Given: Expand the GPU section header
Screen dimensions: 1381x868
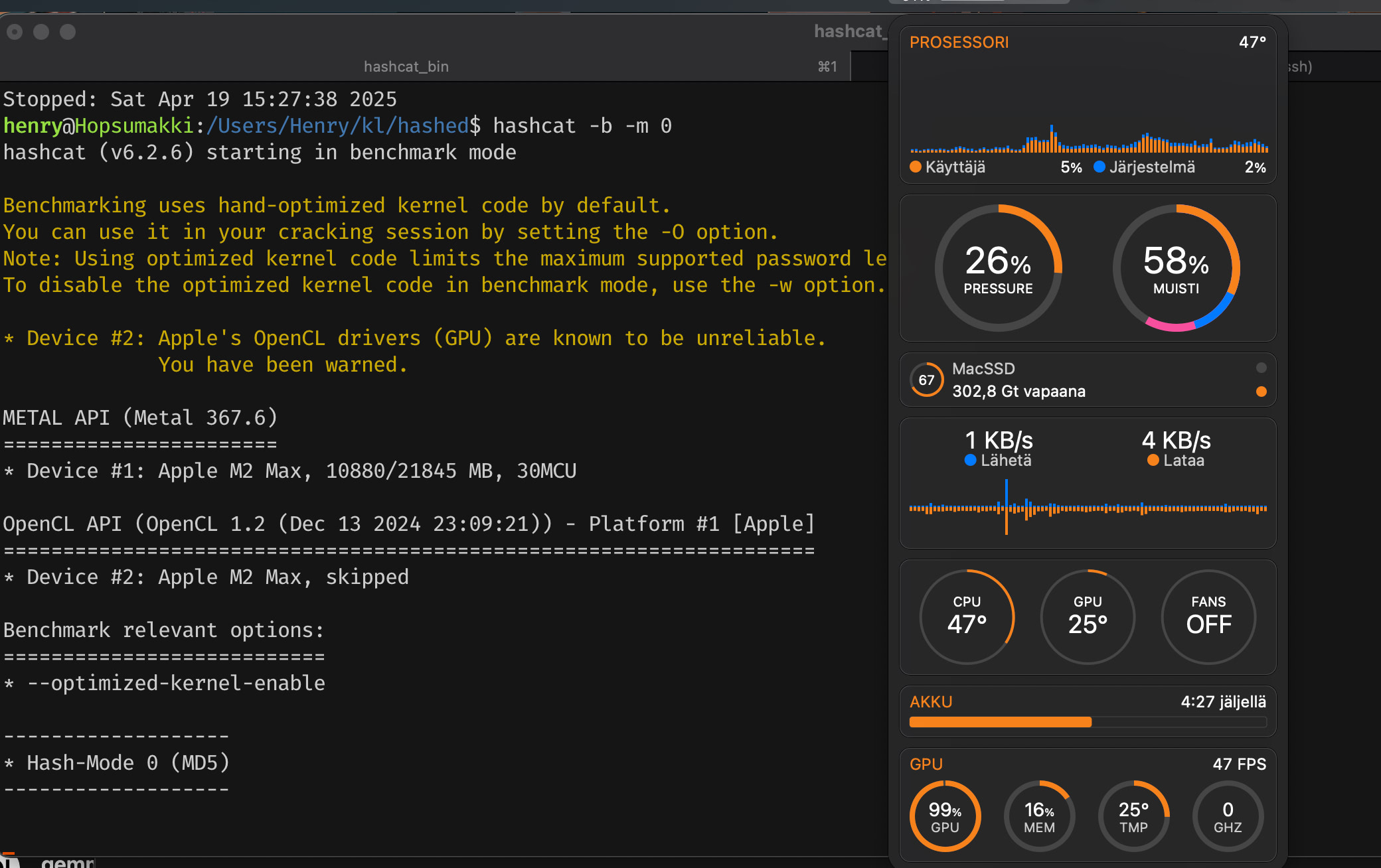Looking at the screenshot, I should point(926,764).
